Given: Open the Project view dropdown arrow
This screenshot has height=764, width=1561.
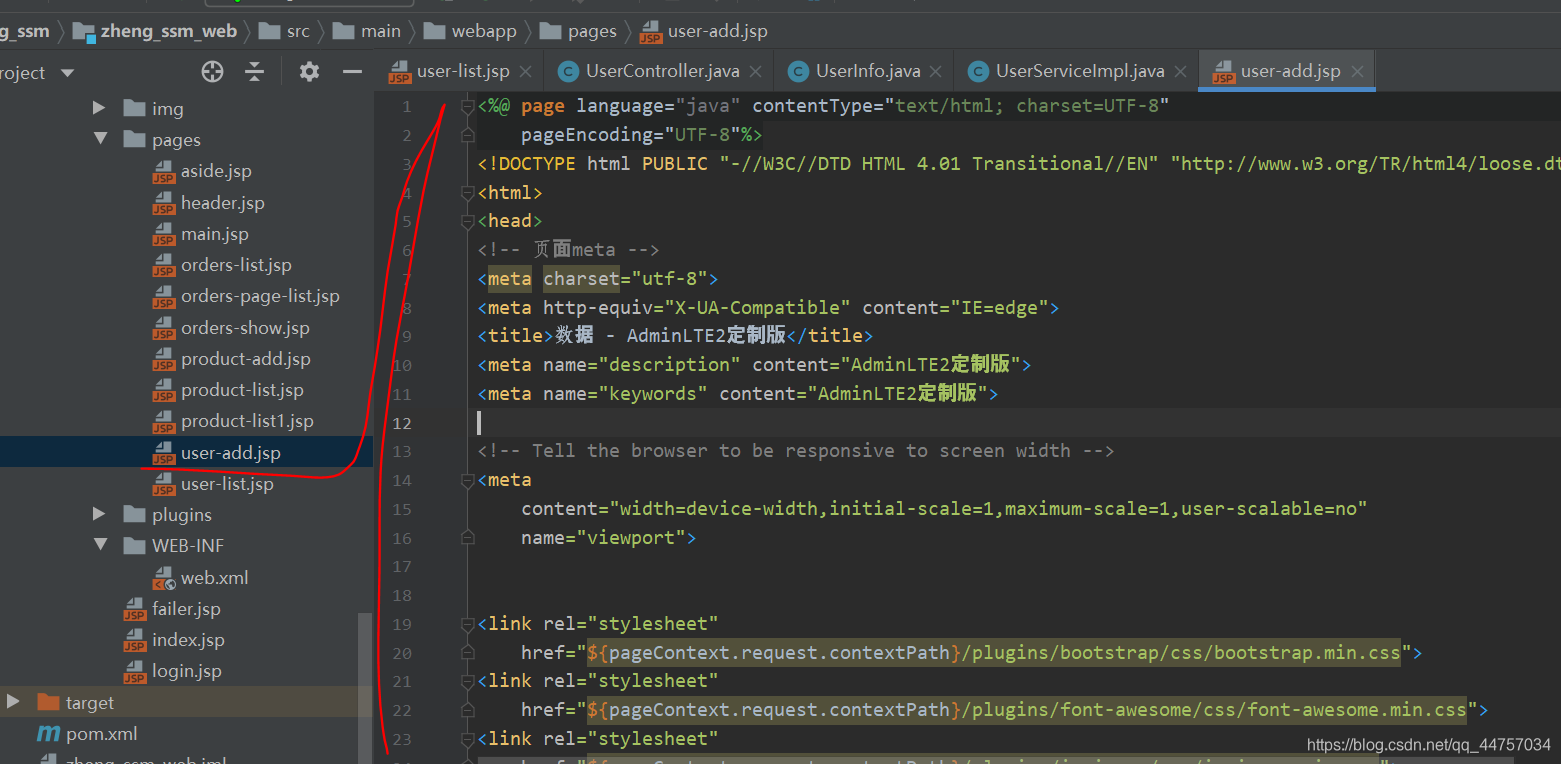Looking at the screenshot, I should (x=68, y=73).
